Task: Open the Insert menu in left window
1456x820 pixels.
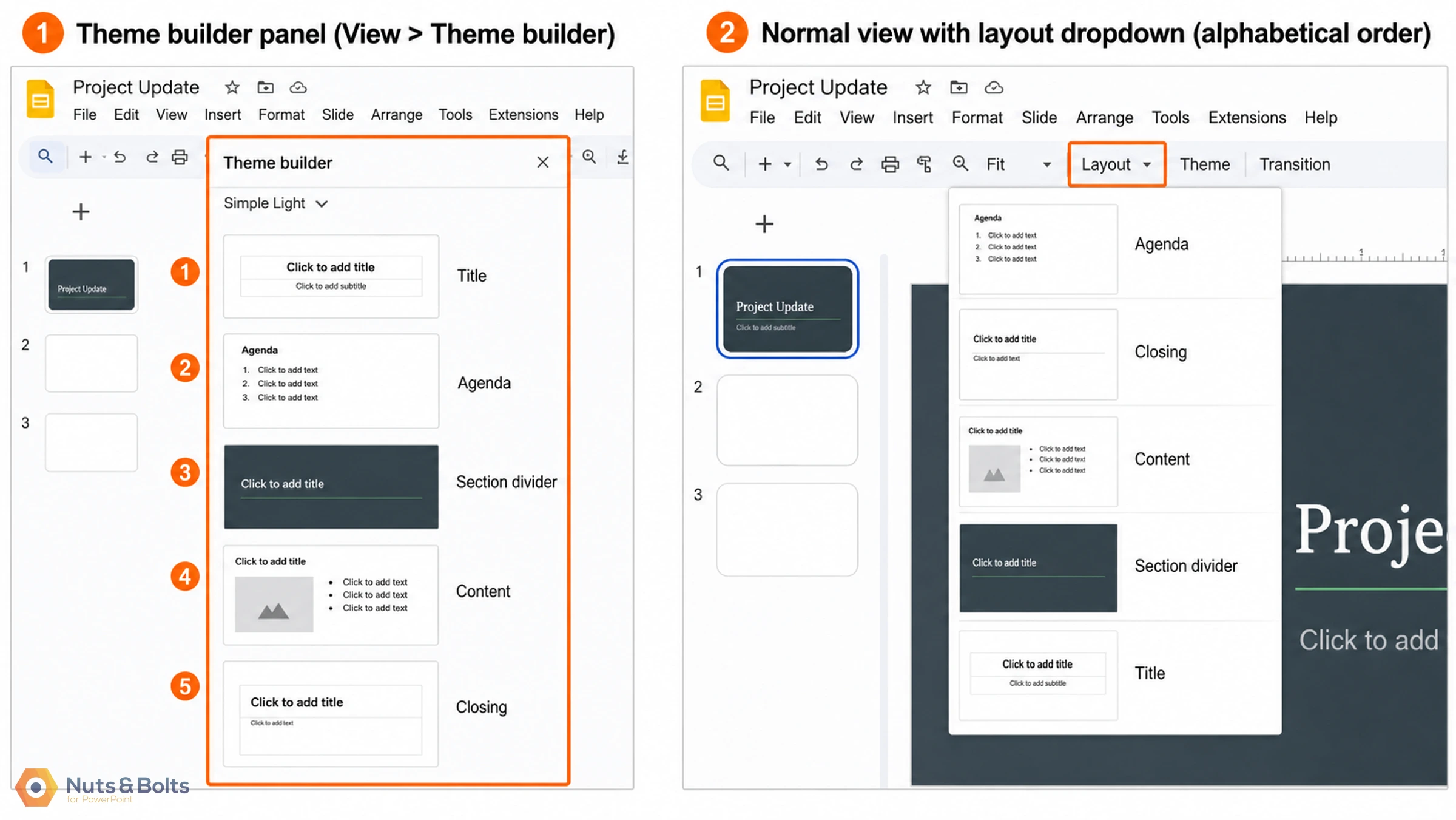Action: pyautogui.click(x=223, y=114)
